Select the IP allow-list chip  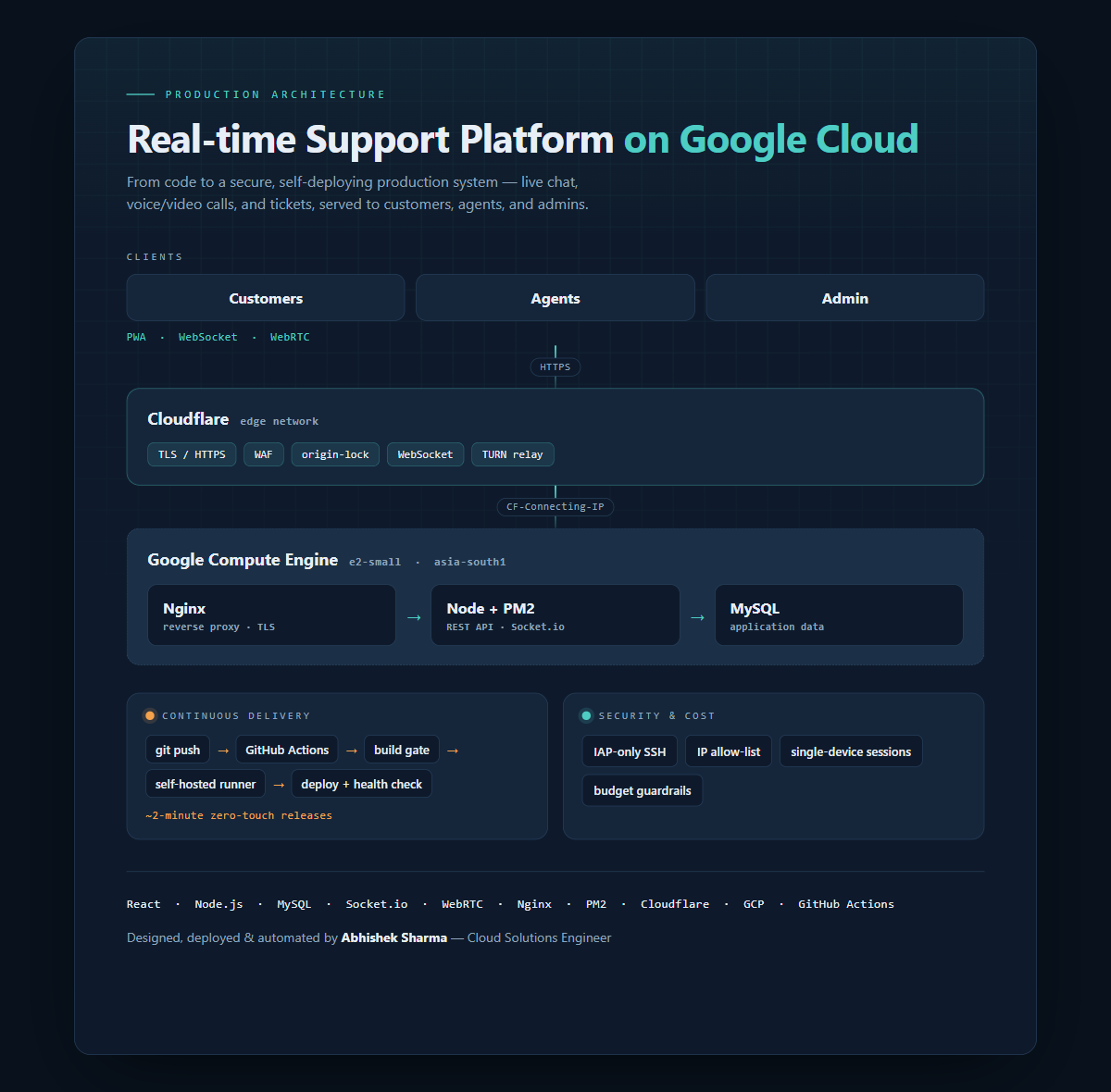tap(729, 751)
